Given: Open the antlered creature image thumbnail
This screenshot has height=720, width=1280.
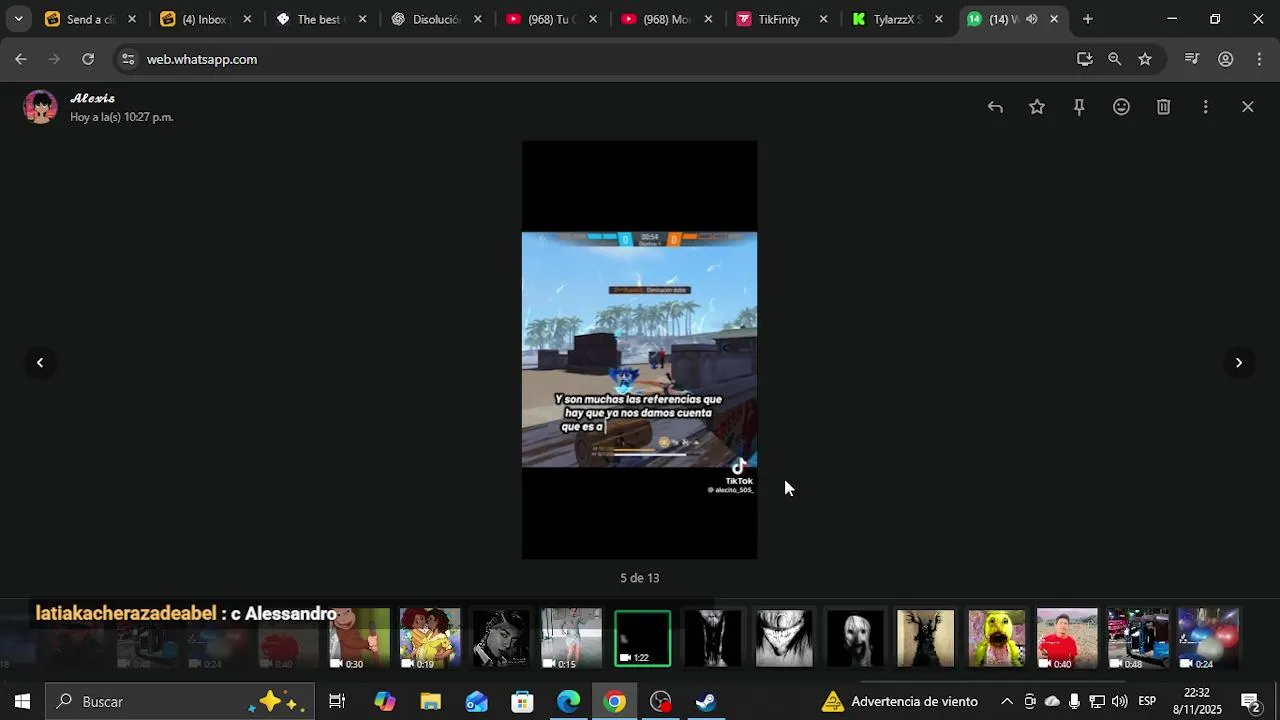Looking at the screenshot, I should [925, 638].
